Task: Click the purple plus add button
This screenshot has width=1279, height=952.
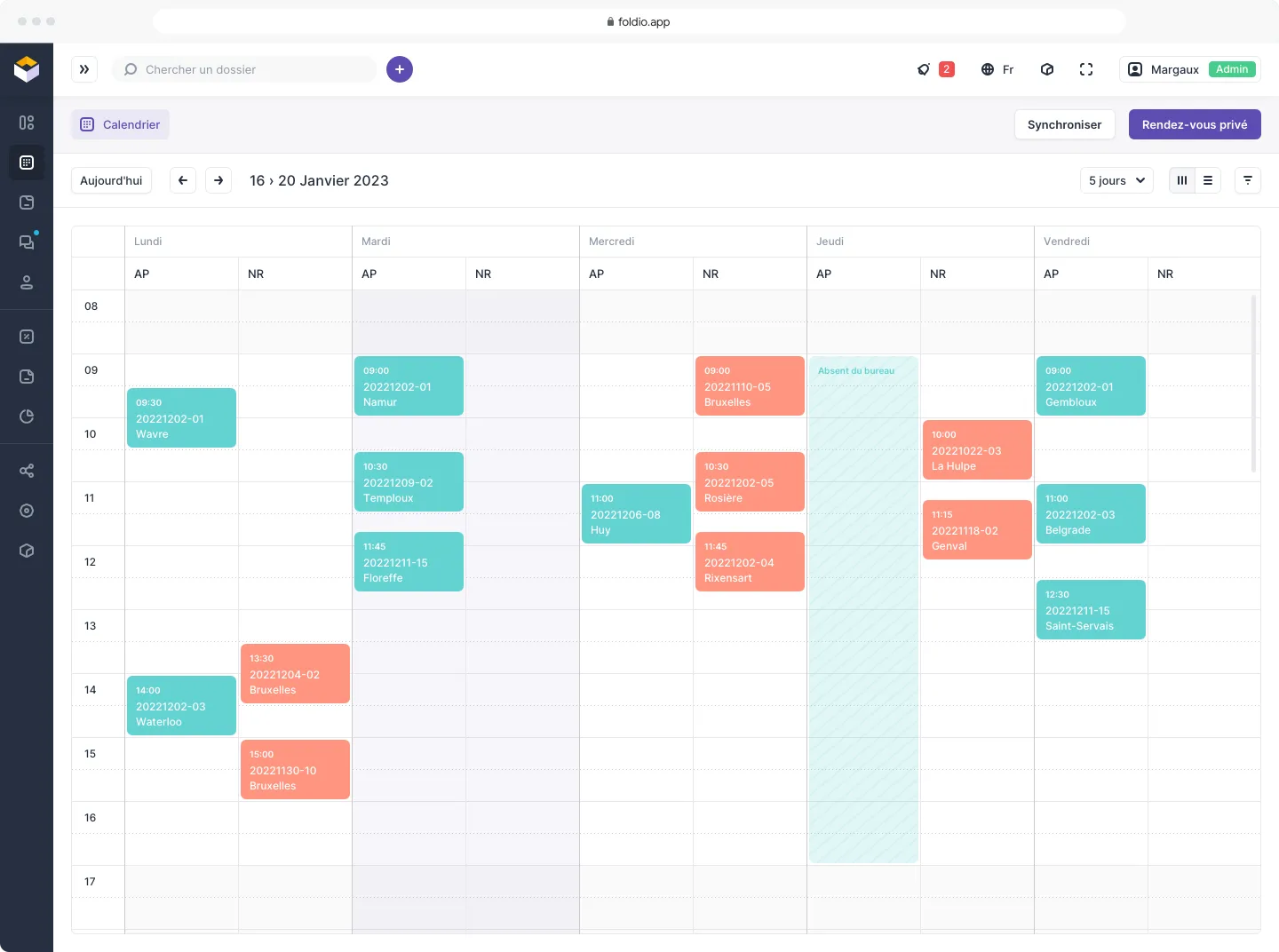Action: 400,69
